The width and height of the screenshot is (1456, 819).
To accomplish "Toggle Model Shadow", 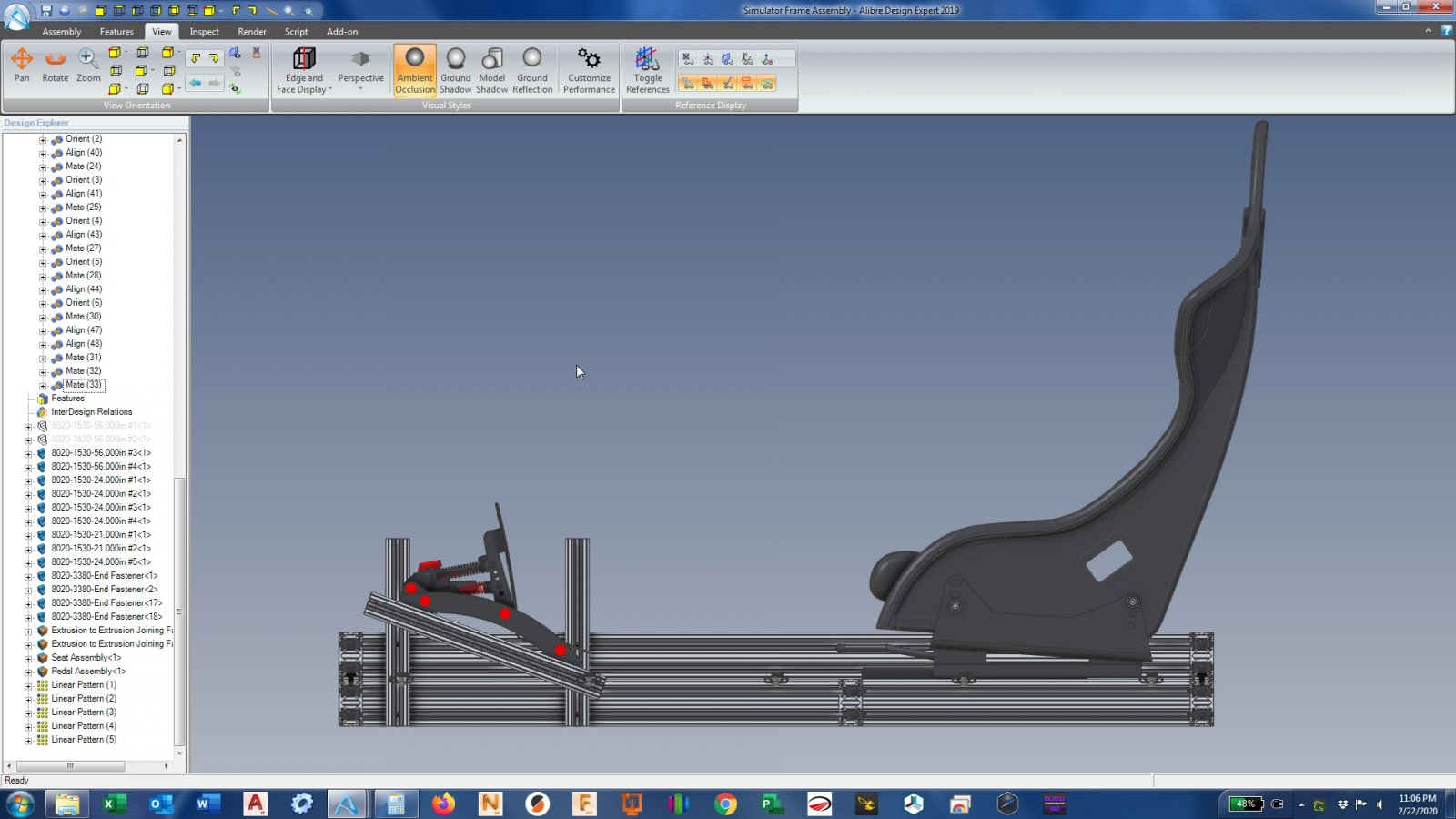I will pyautogui.click(x=492, y=71).
